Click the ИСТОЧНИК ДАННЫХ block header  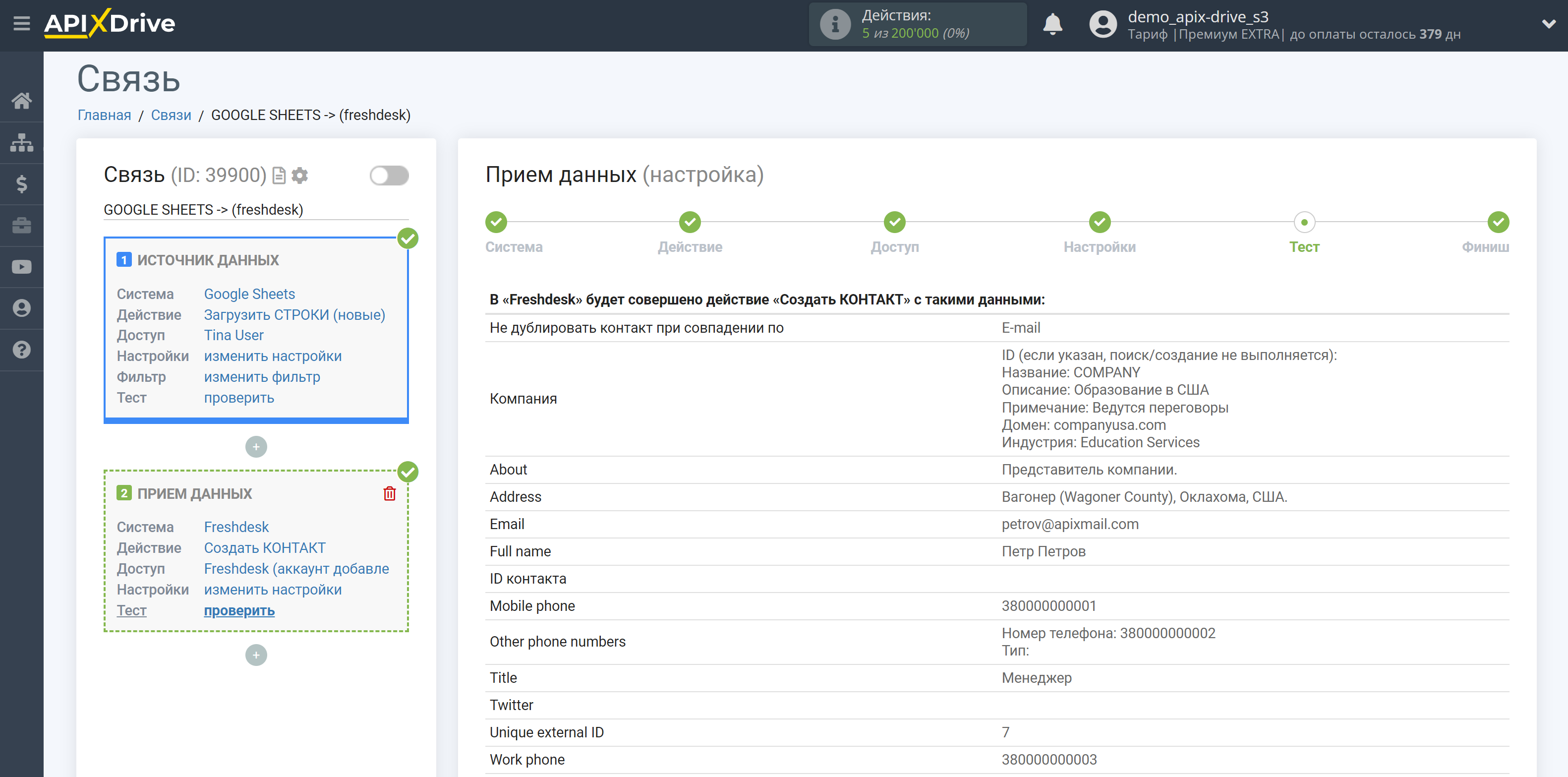click(x=208, y=260)
